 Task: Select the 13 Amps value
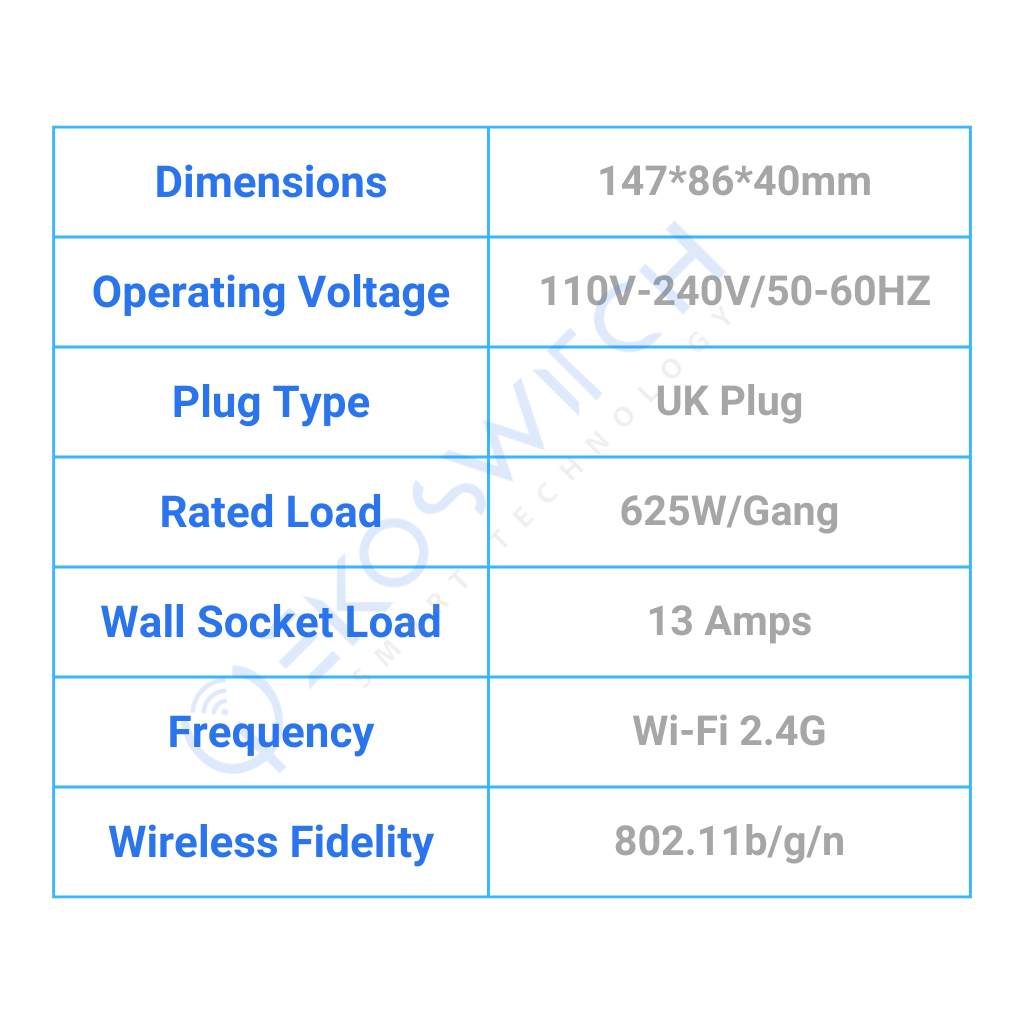pos(729,621)
